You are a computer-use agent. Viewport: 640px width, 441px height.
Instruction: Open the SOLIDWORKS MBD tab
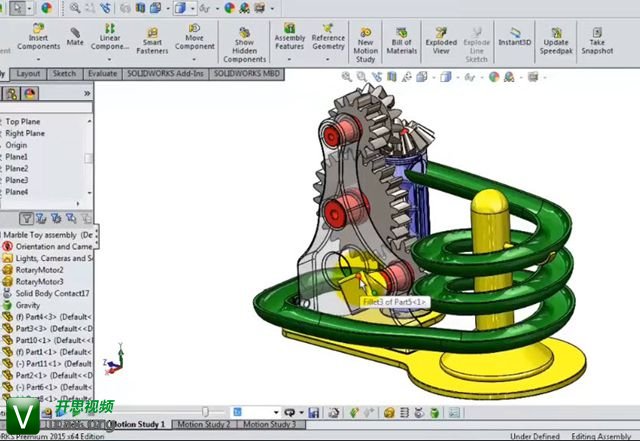pyautogui.click(x=247, y=74)
